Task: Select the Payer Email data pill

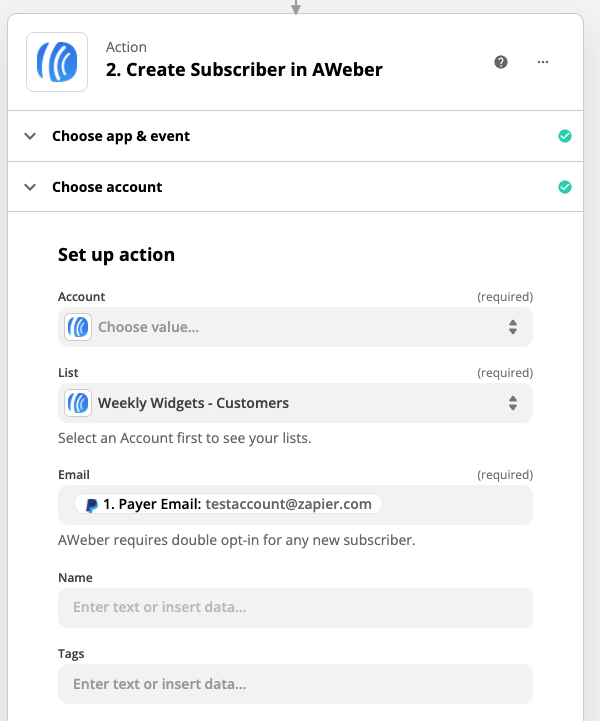Action: point(228,504)
